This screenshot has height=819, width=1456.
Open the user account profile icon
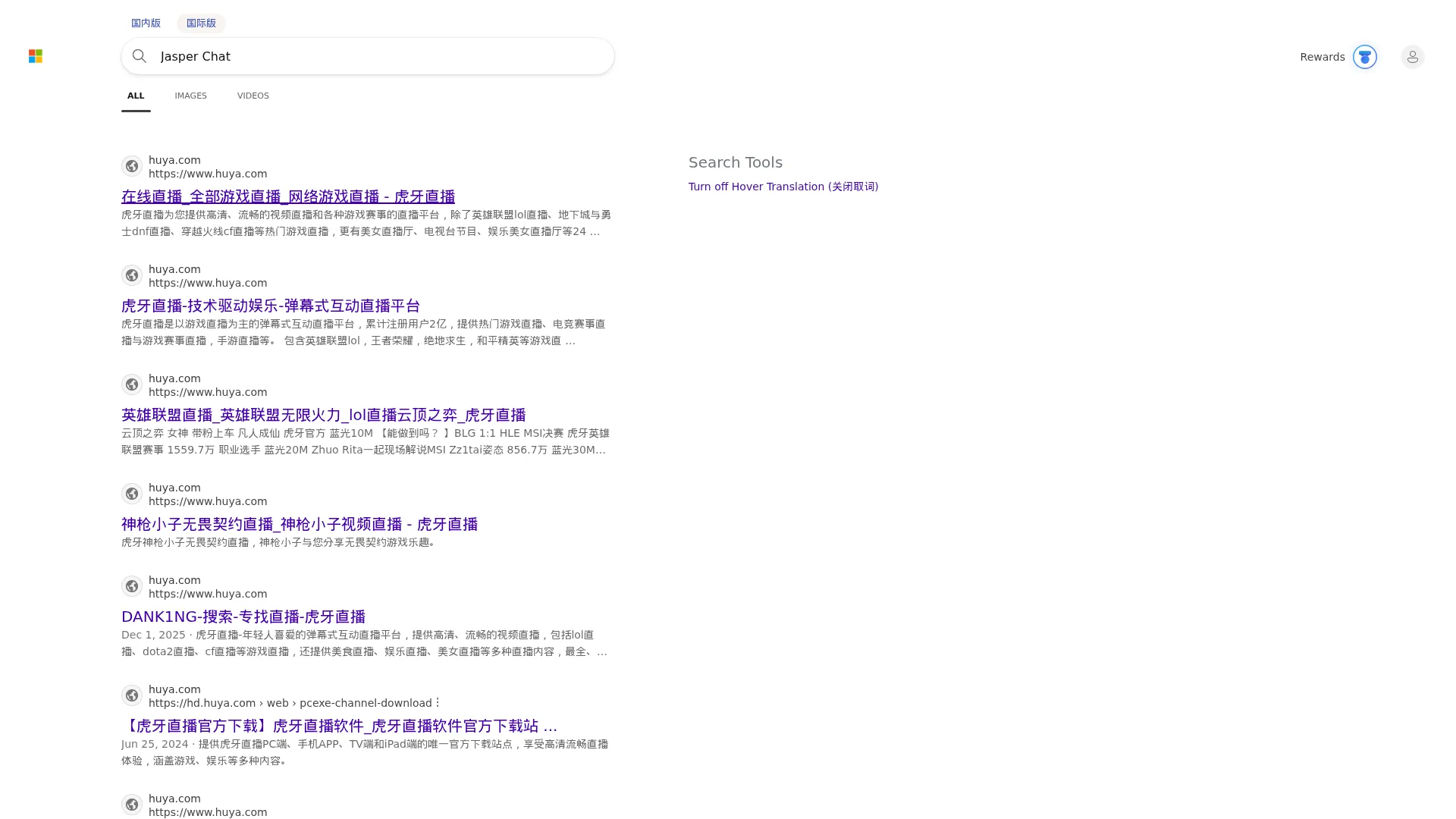pos(1412,57)
